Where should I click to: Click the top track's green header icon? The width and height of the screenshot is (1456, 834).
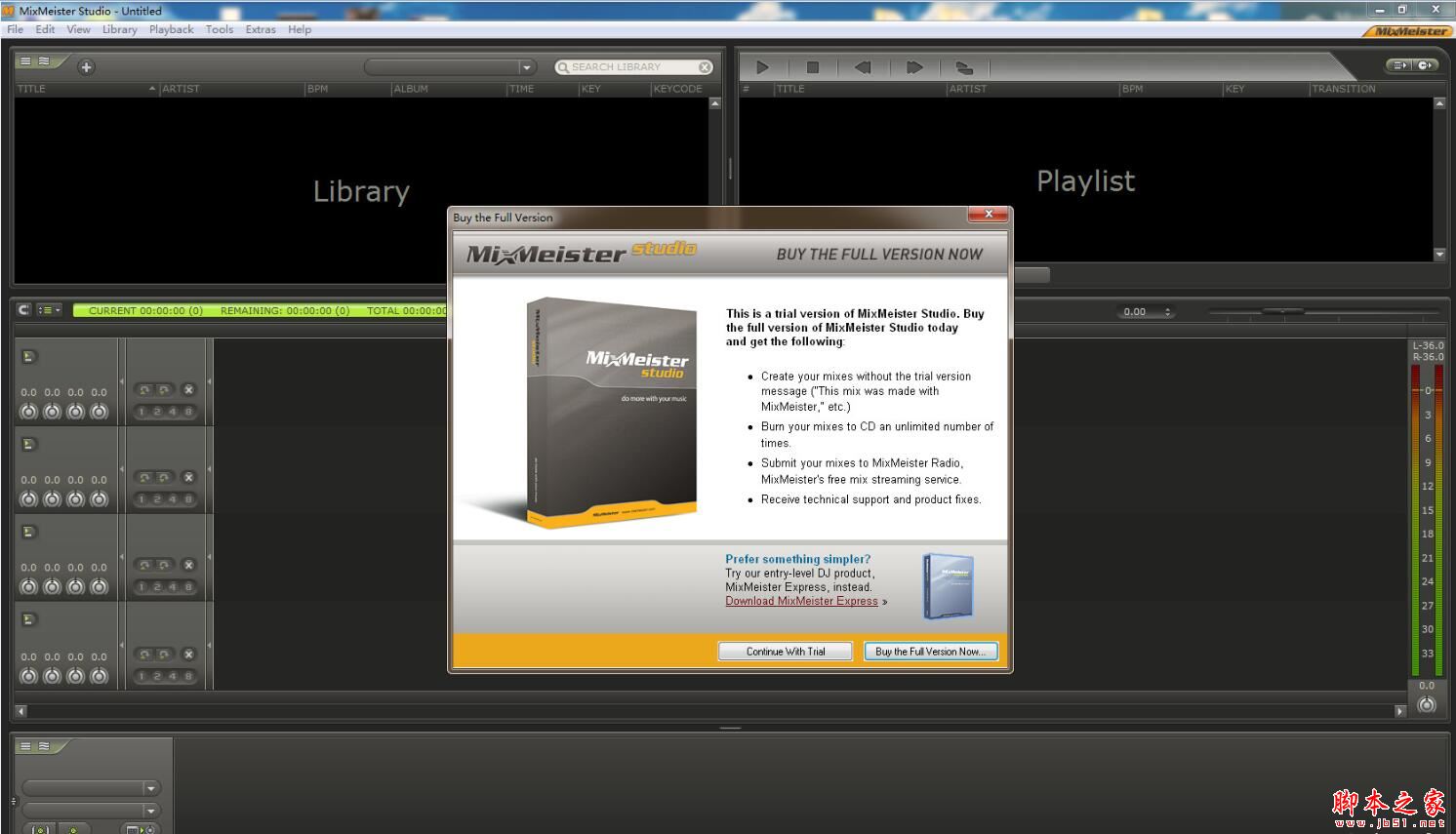[x=29, y=357]
